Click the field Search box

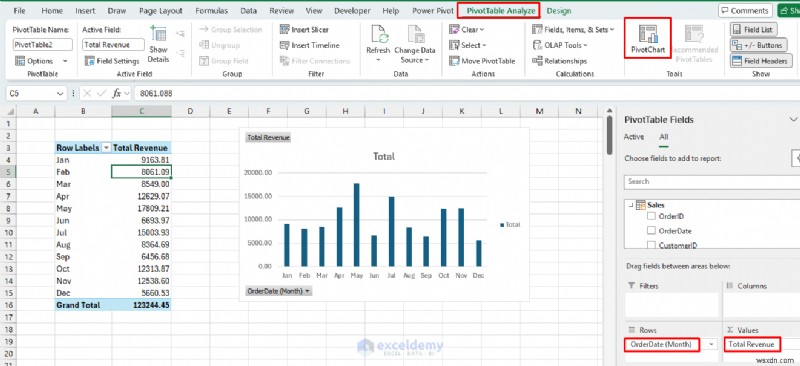(x=712, y=182)
